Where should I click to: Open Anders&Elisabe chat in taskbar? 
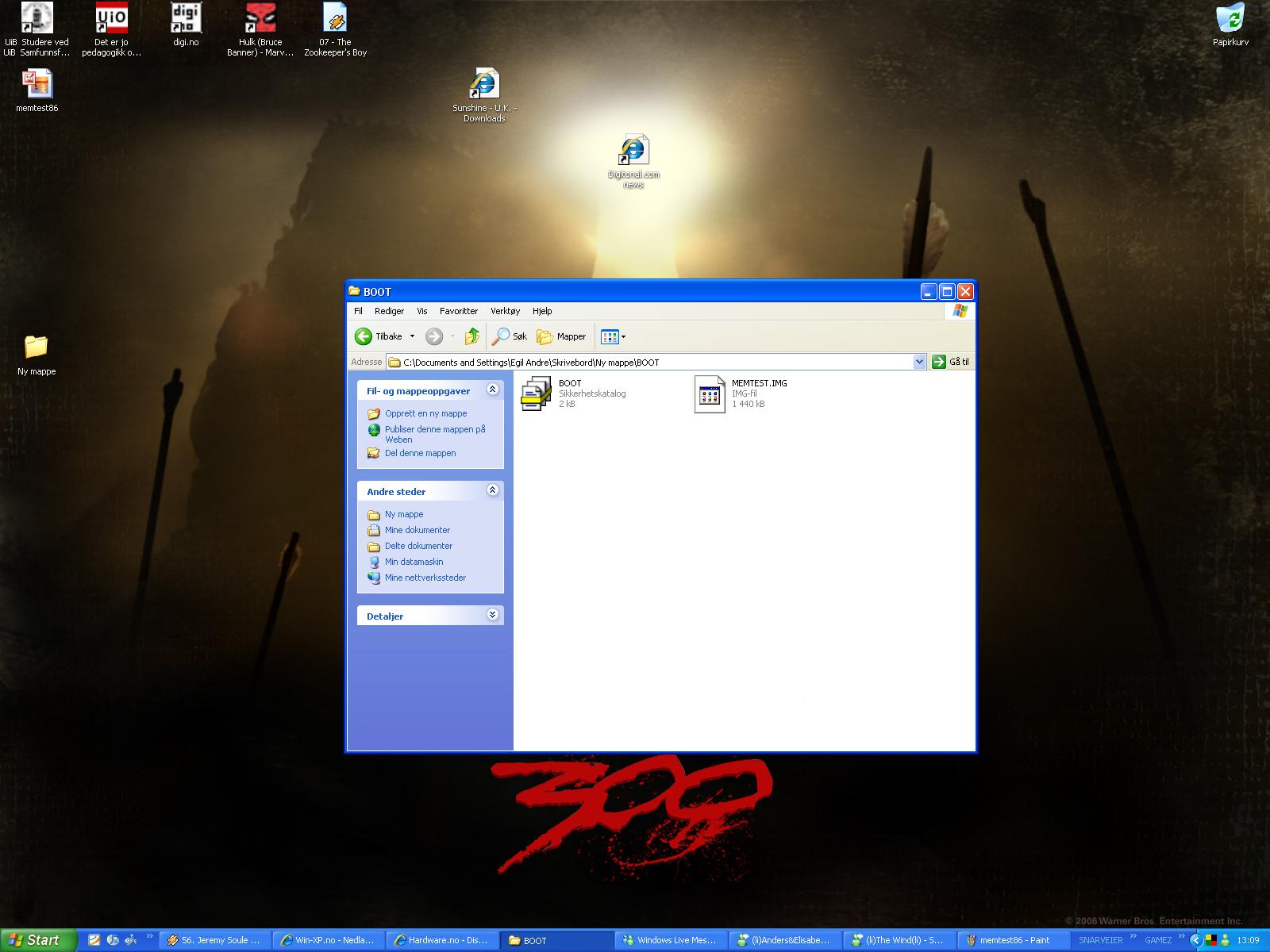point(786,940)
